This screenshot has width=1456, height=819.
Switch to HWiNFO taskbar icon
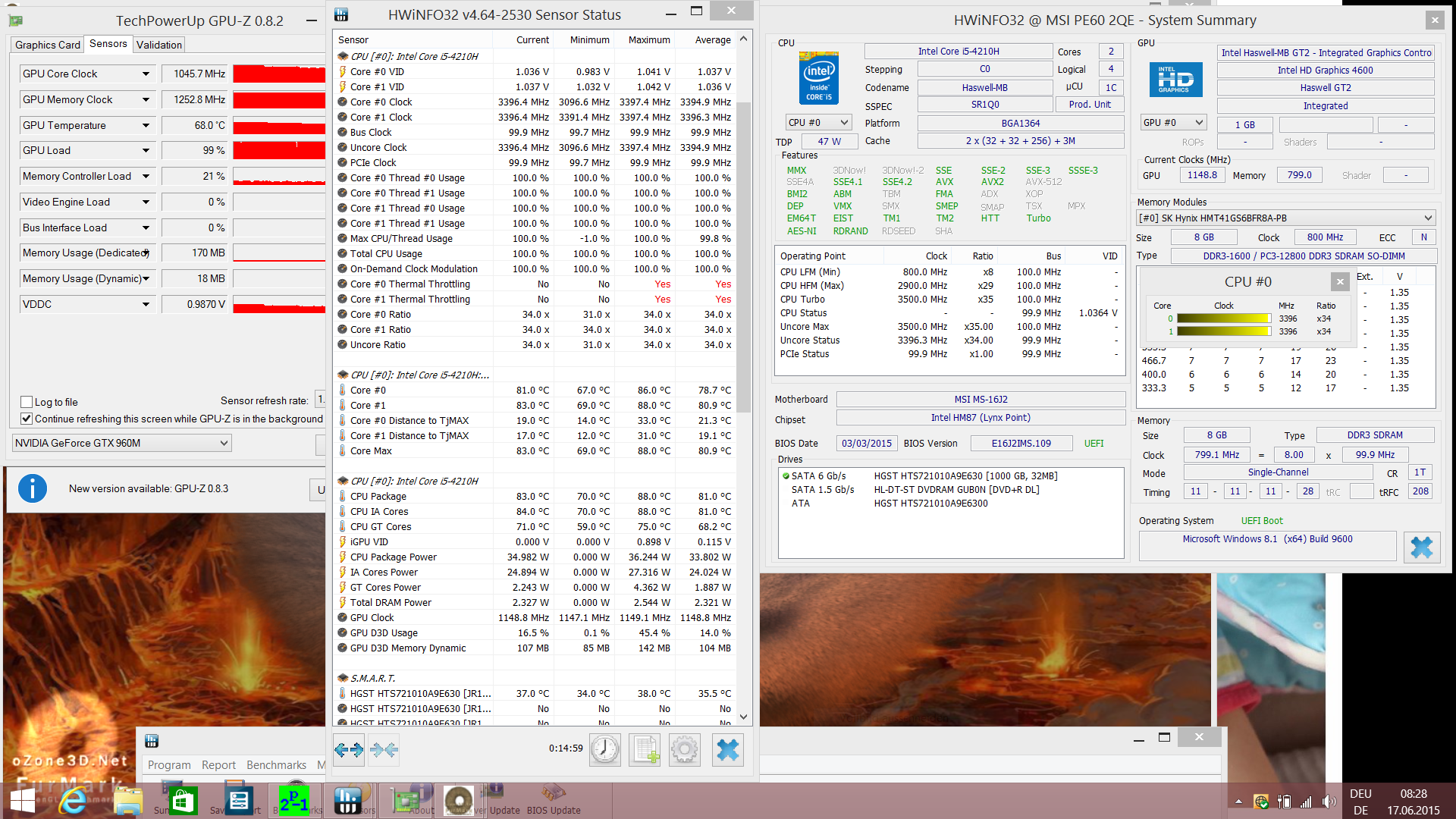coord(347,801)
